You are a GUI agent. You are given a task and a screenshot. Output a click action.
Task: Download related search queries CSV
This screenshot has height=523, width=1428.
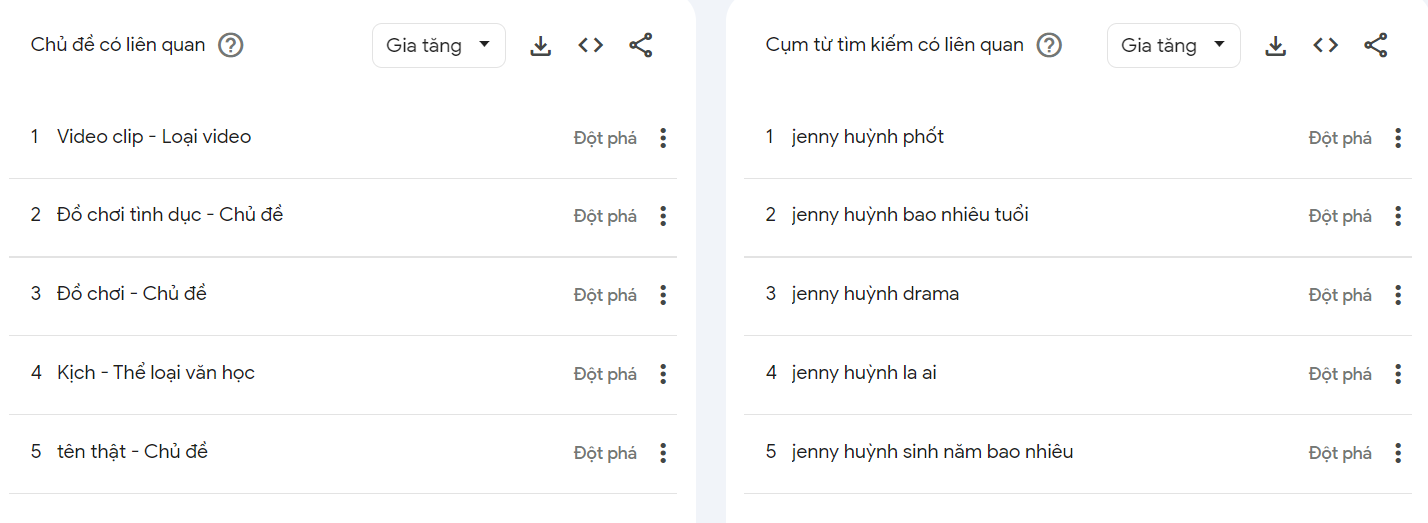1275,46
